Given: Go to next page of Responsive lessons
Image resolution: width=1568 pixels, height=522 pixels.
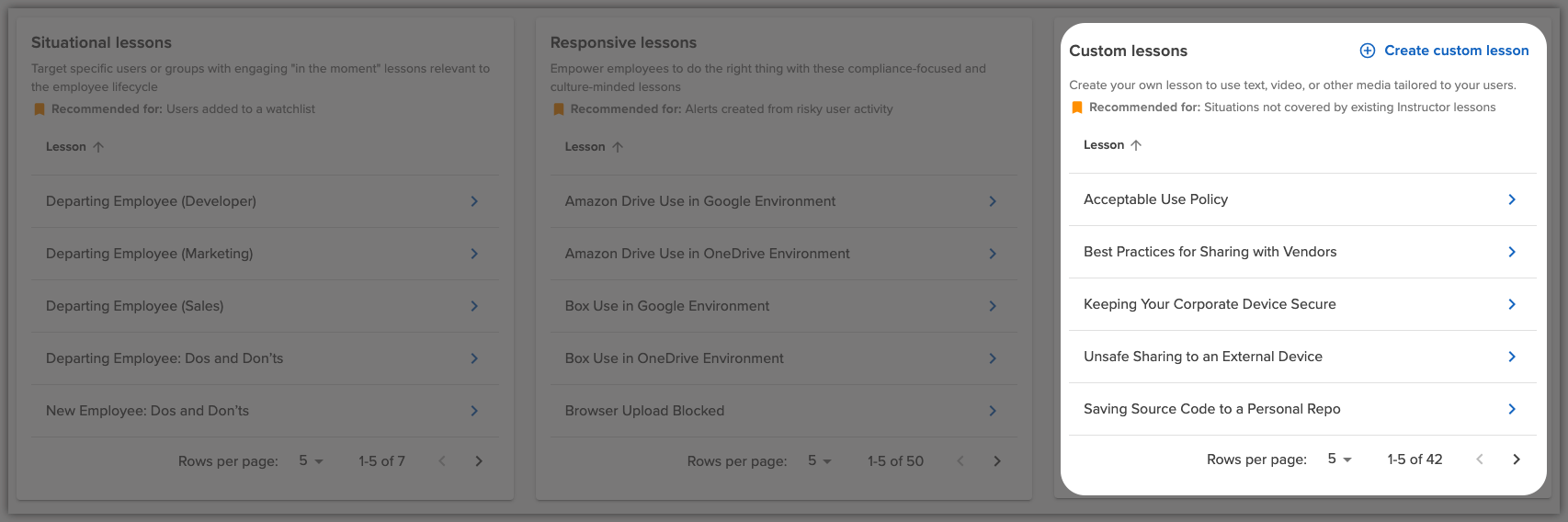Looking at the screenshot, I should [996, 461].
